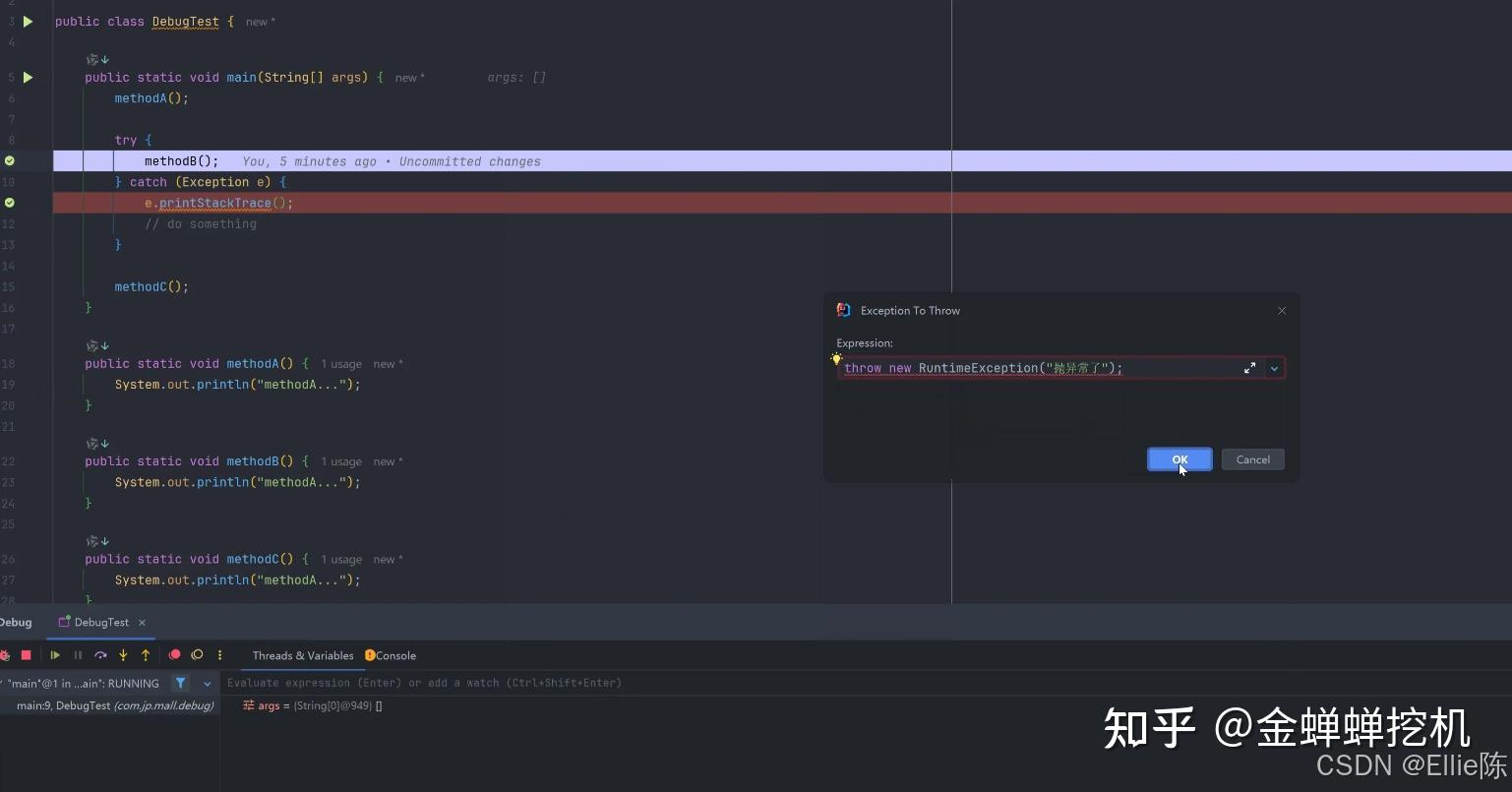
Task: Select the Threads & Variables tab
Action: pyautogui.click(x=303, y=655)
